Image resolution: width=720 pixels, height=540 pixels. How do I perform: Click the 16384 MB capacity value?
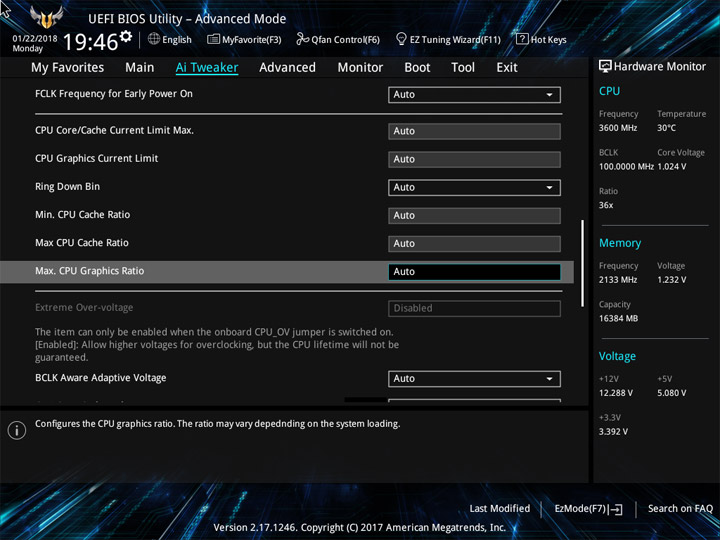618,319
